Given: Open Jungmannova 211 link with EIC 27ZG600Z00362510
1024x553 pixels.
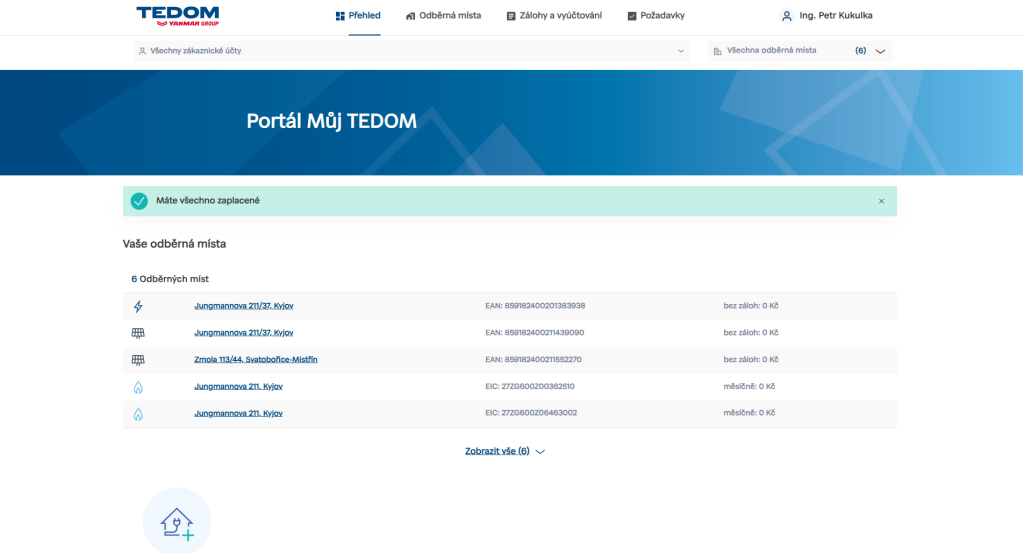Looking at the screenshot, I should pos(238,386).
